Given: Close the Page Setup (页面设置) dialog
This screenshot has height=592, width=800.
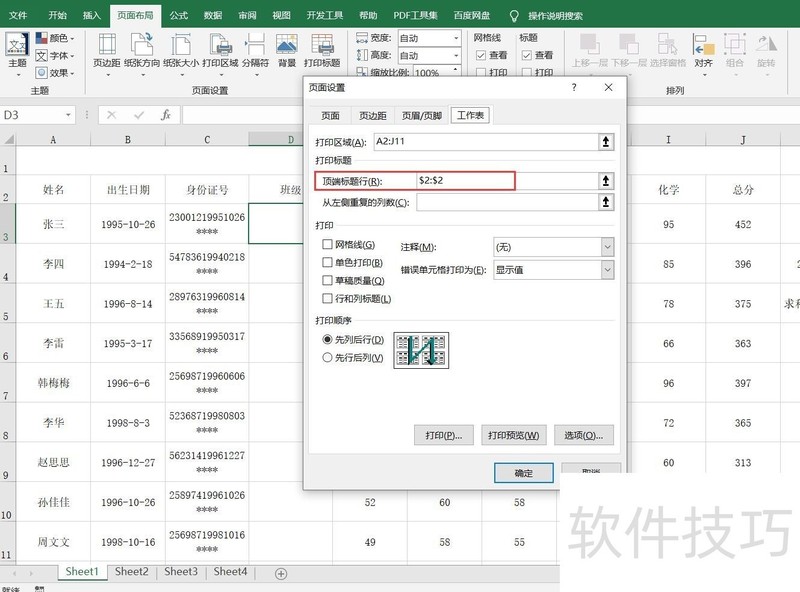Looking at the screenshot, I should tap(608, 87).
